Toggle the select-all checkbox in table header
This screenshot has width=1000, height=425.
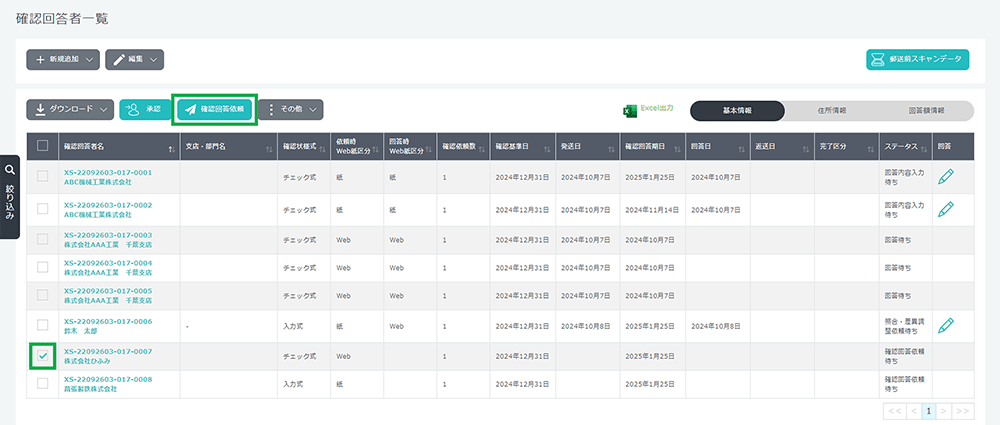coord(42,146)
